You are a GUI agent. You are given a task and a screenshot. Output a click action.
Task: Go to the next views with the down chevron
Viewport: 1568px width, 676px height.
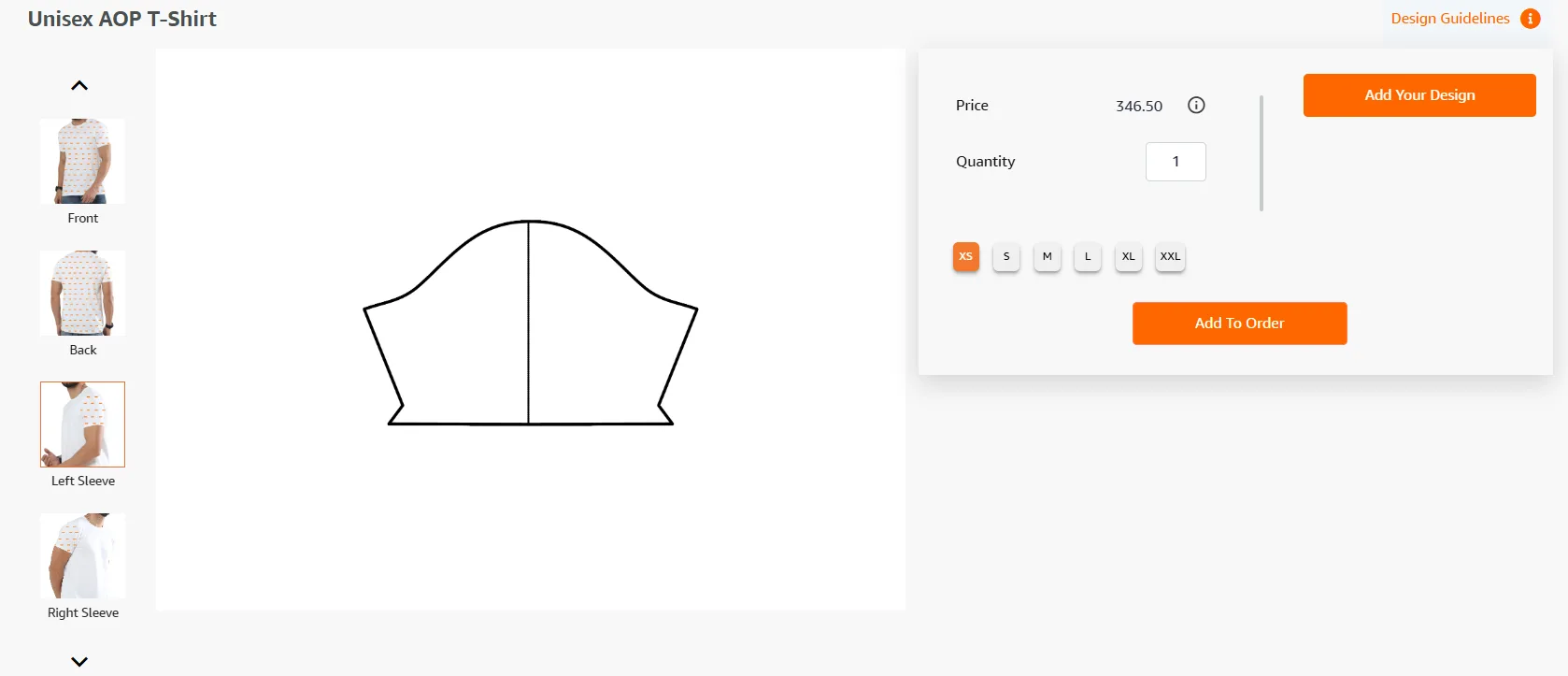[79, 661]
